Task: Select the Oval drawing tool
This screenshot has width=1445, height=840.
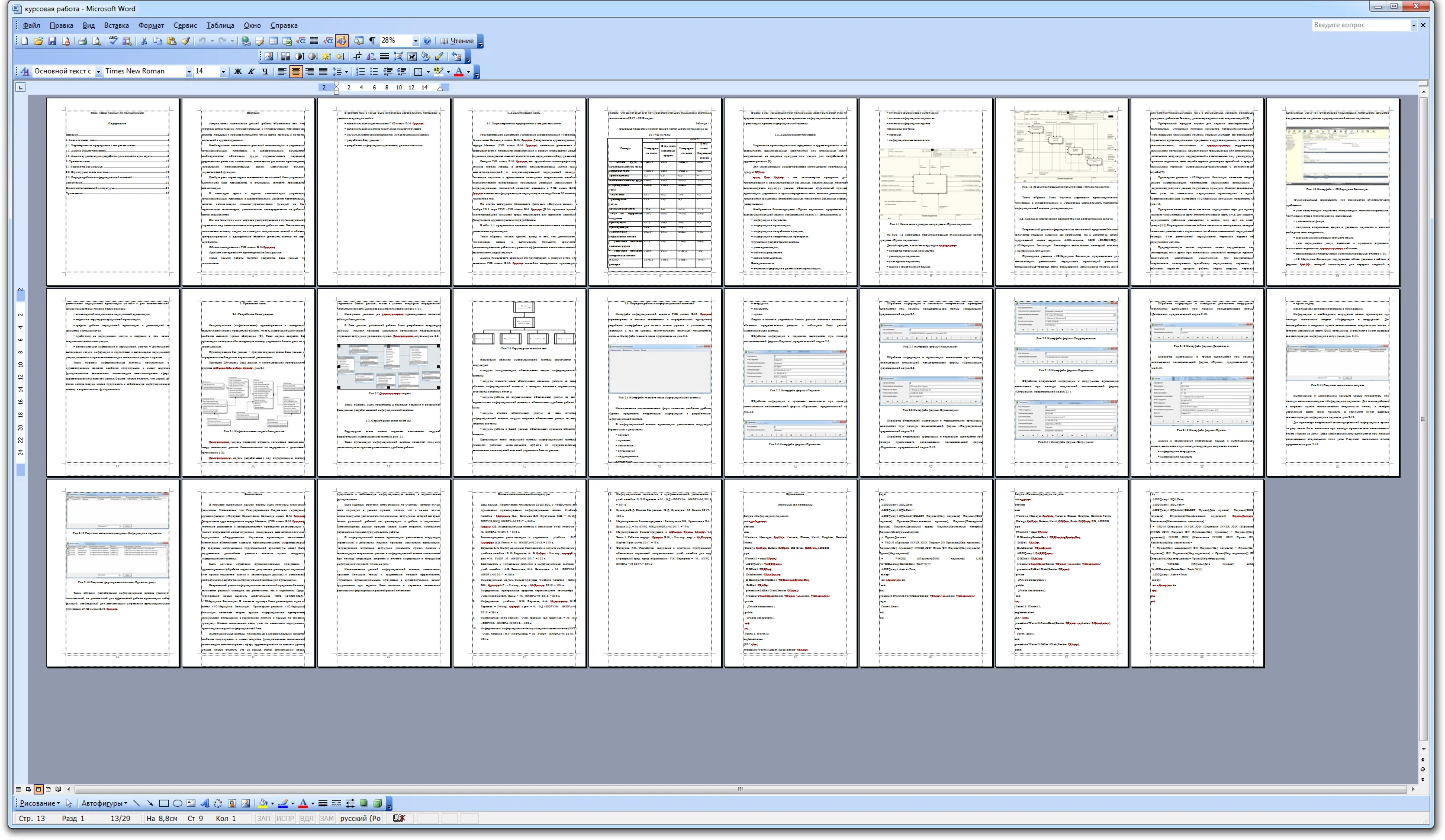Action: coord(177,803)
